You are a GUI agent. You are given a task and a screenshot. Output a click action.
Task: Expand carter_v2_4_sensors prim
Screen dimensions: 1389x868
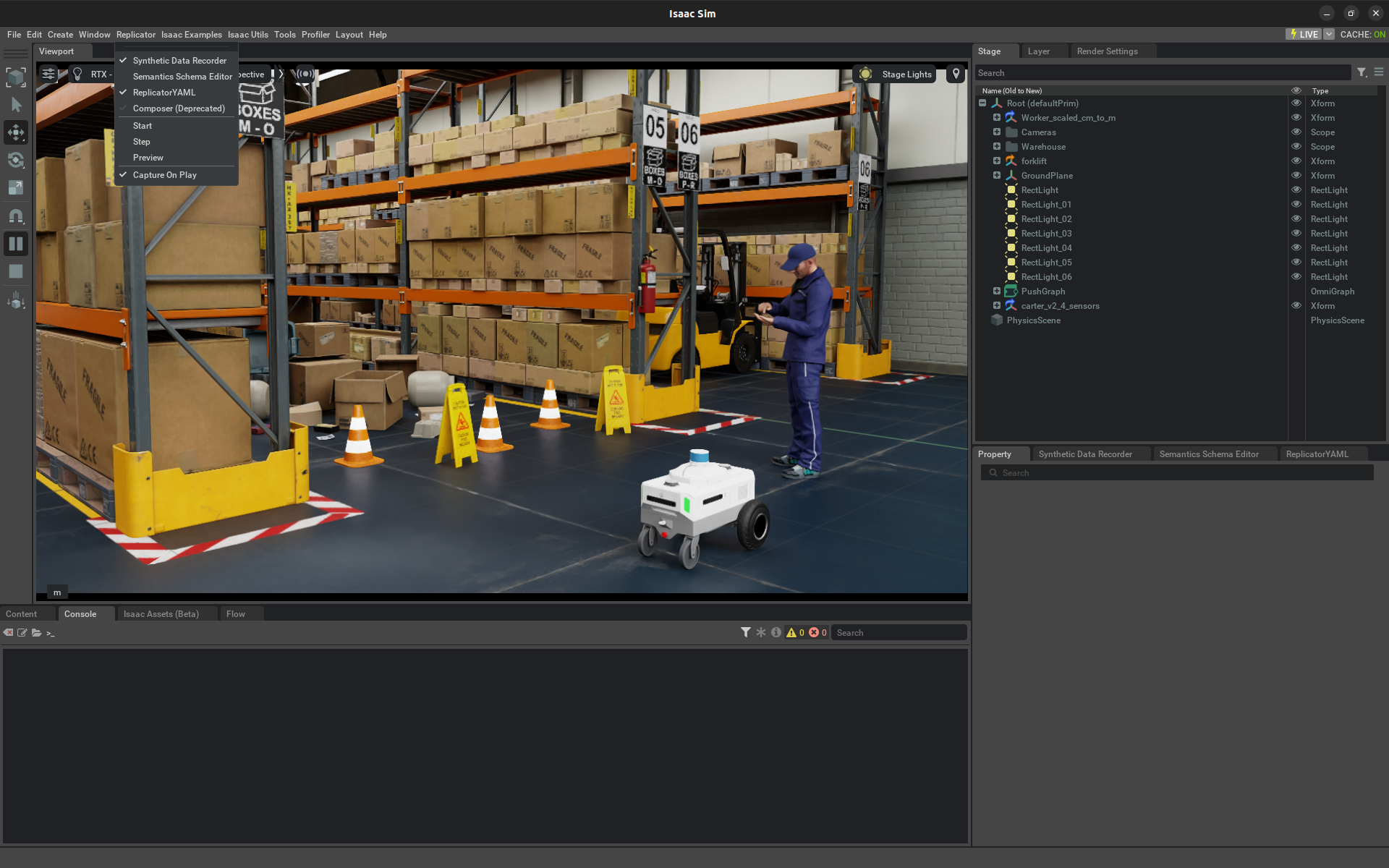click(x=997, y=306)
